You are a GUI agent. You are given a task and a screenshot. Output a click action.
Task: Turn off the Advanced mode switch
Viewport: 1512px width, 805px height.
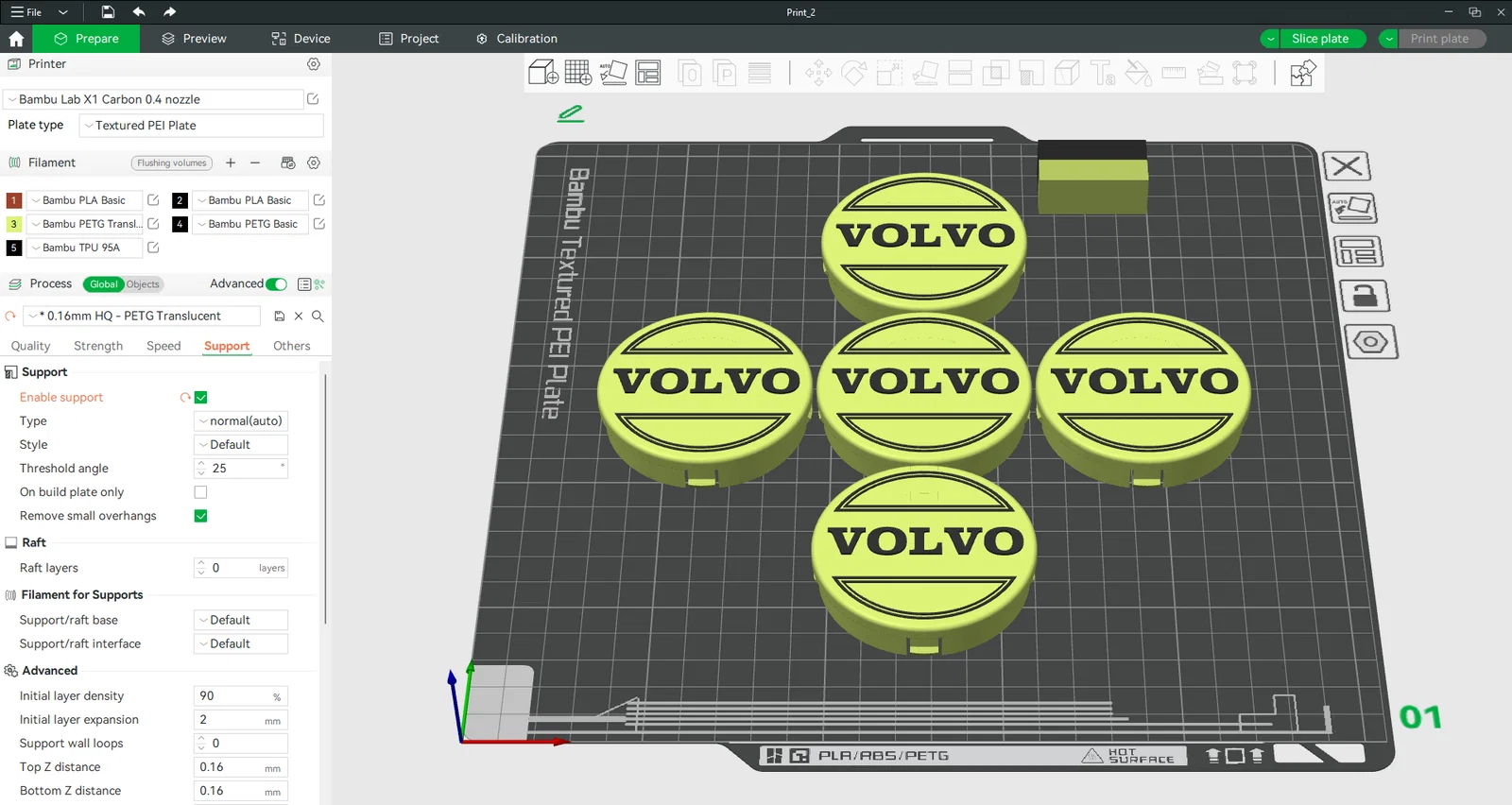tap(277, 284)
